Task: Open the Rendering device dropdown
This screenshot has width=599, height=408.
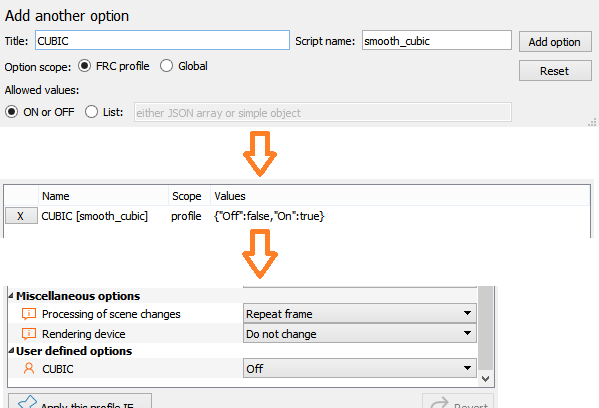Action: [360, 334]
